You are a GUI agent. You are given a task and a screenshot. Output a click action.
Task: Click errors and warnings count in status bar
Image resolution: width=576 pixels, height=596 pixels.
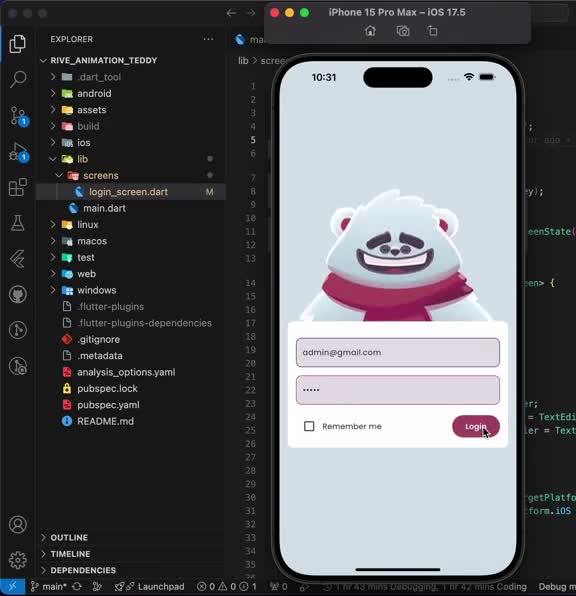[227, 586]
